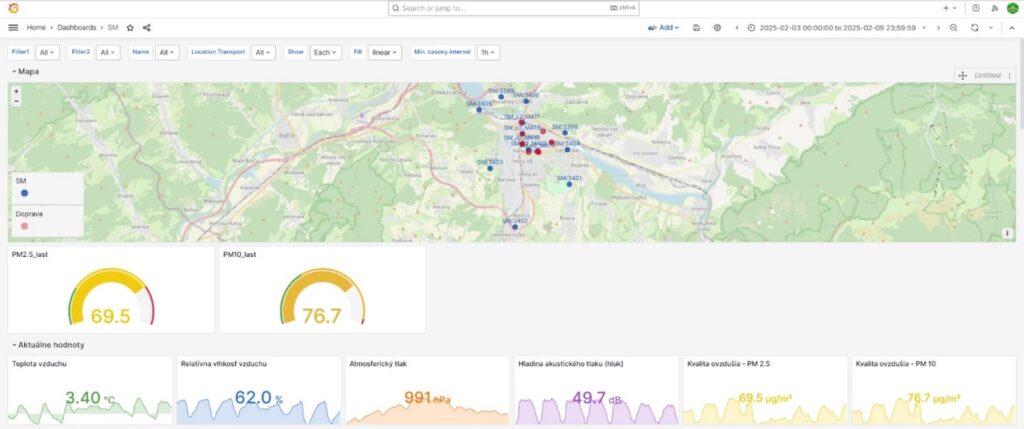Open the plus new-item menu
This screenshot has height=429, width=1024.
(x=950, y=8)
